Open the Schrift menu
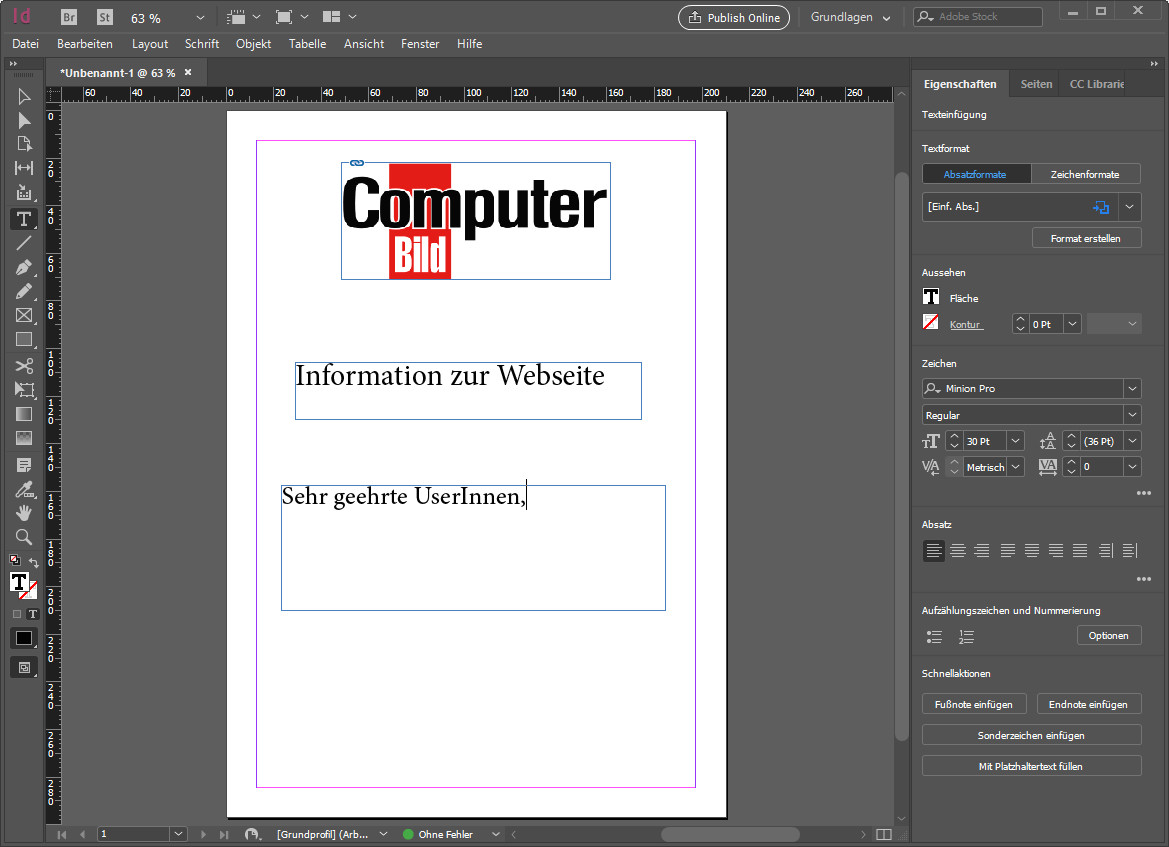The height and width of the screenshot is (847, 1169). pyautogui.click(x=201, y=43)
